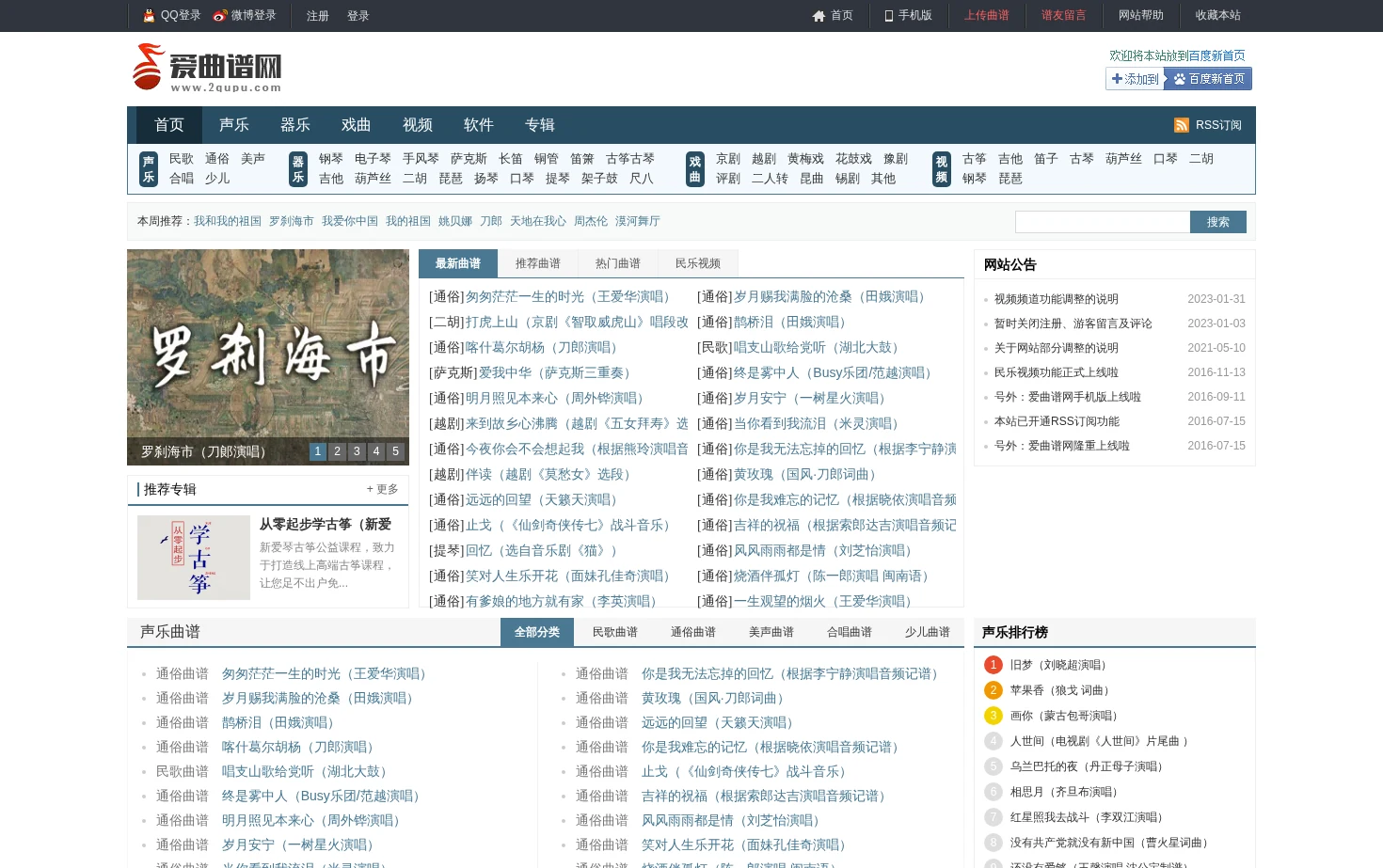Open 戏曲 in main navigation
1383x868 pixels.
click(x=357, y=125)
